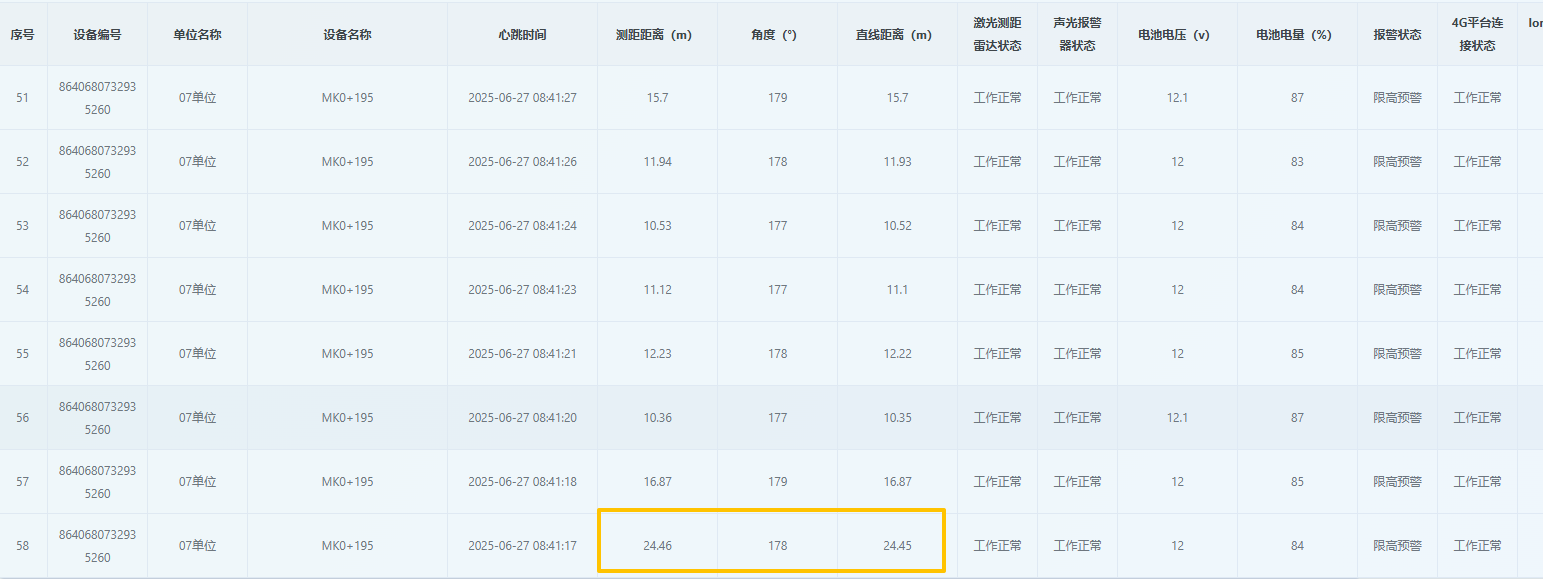The image size is (1543, 579).
Task: Click the 16.87 value in 直线距离 column
Action: [897, 482]
